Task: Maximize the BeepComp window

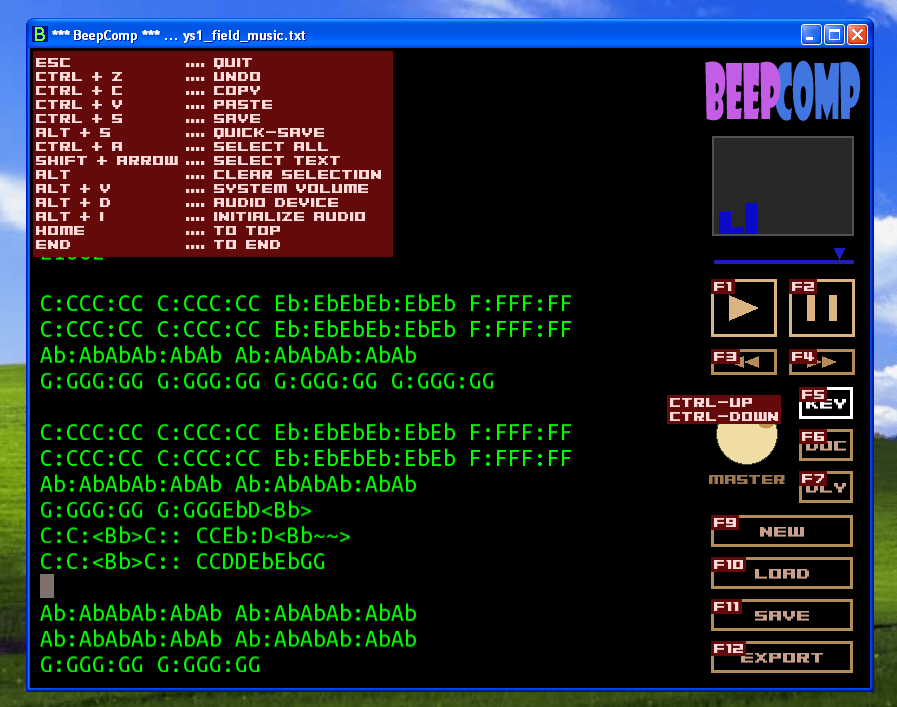Action: [834, 35]
